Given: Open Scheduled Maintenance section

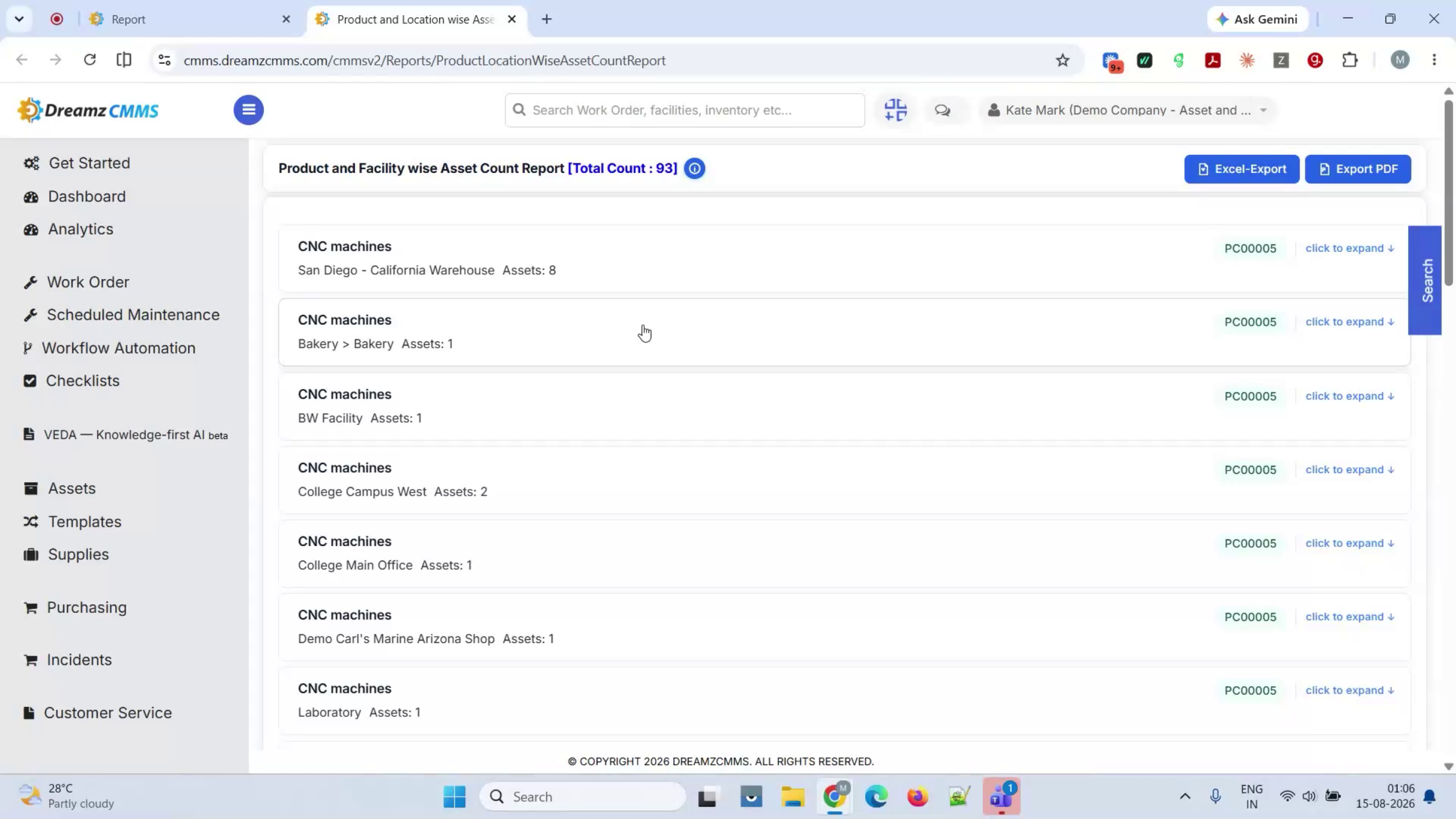Looking at the screenshot, I should [121, 315].
